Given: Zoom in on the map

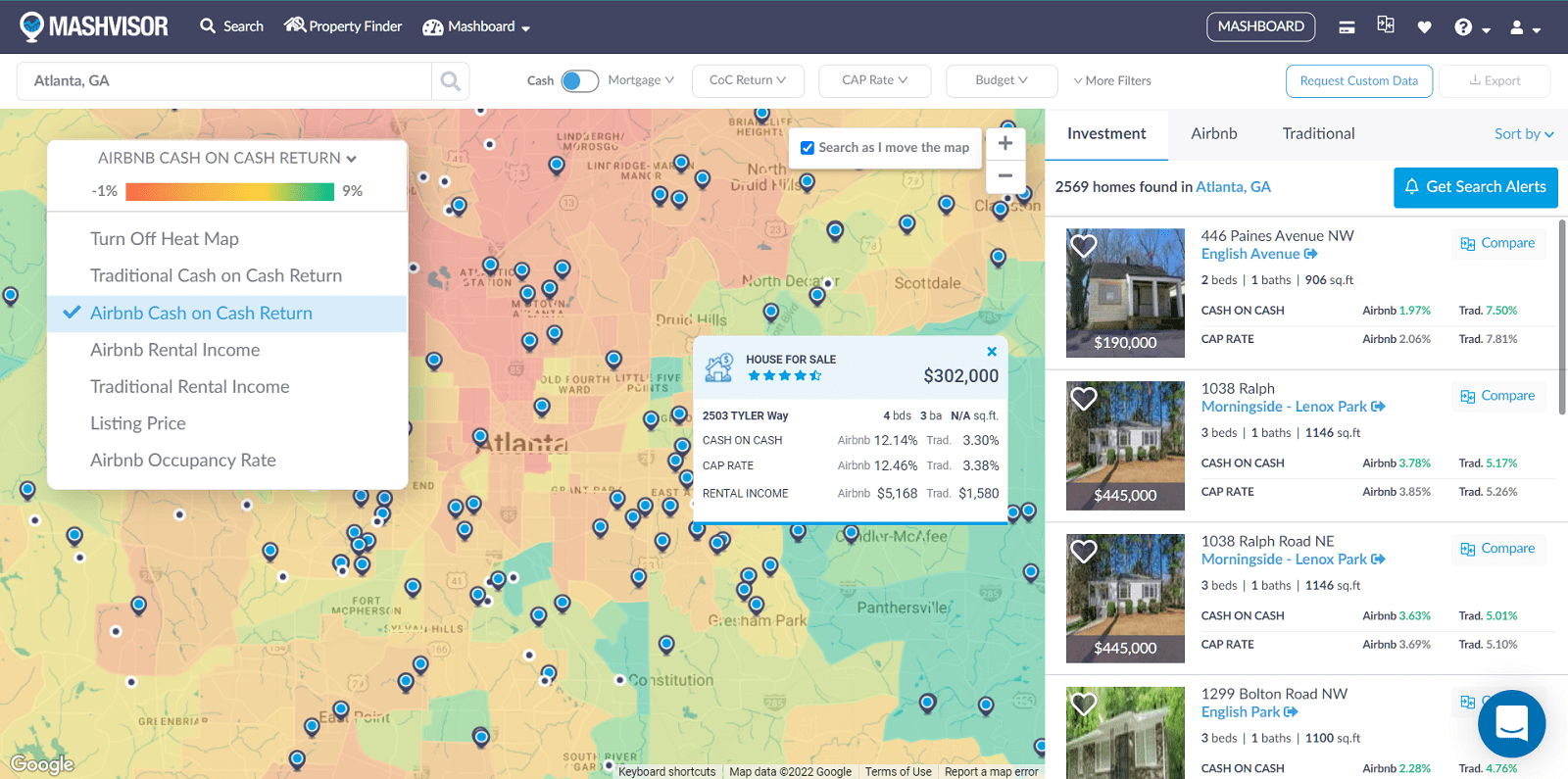Looking at the screenshot, I should [x=1005, y=143].
